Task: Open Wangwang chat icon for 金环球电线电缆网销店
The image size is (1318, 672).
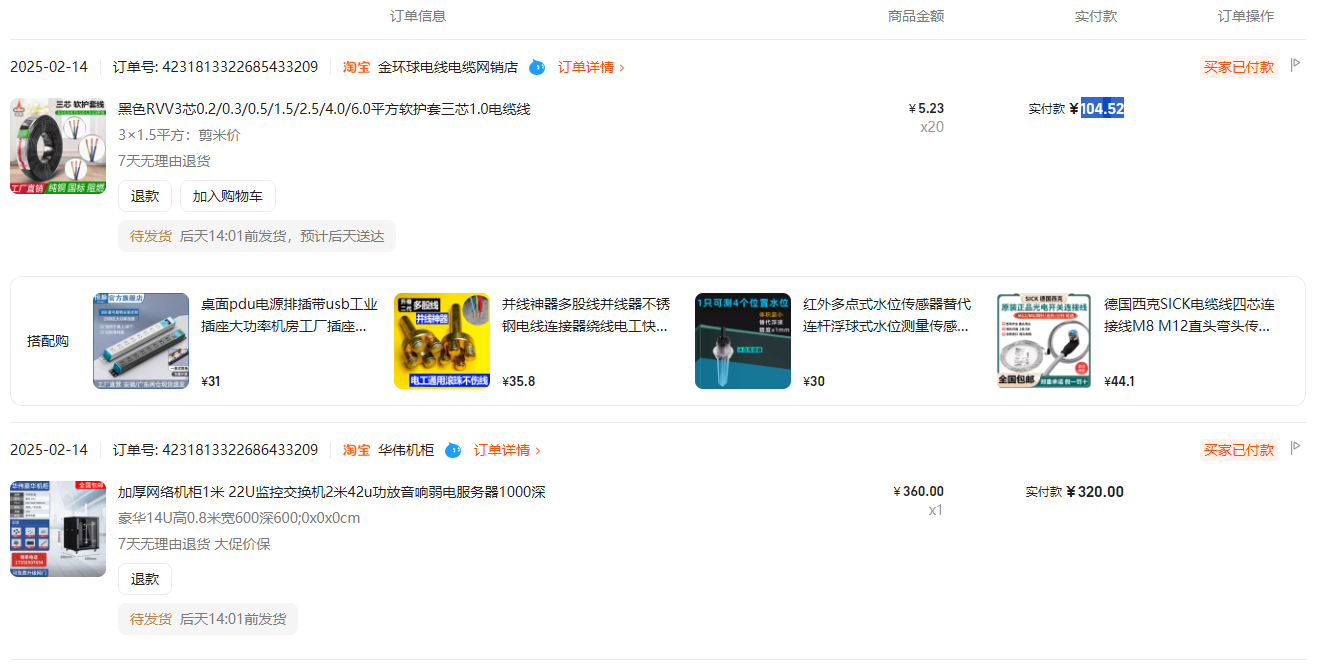Action: tap(537, 67)
